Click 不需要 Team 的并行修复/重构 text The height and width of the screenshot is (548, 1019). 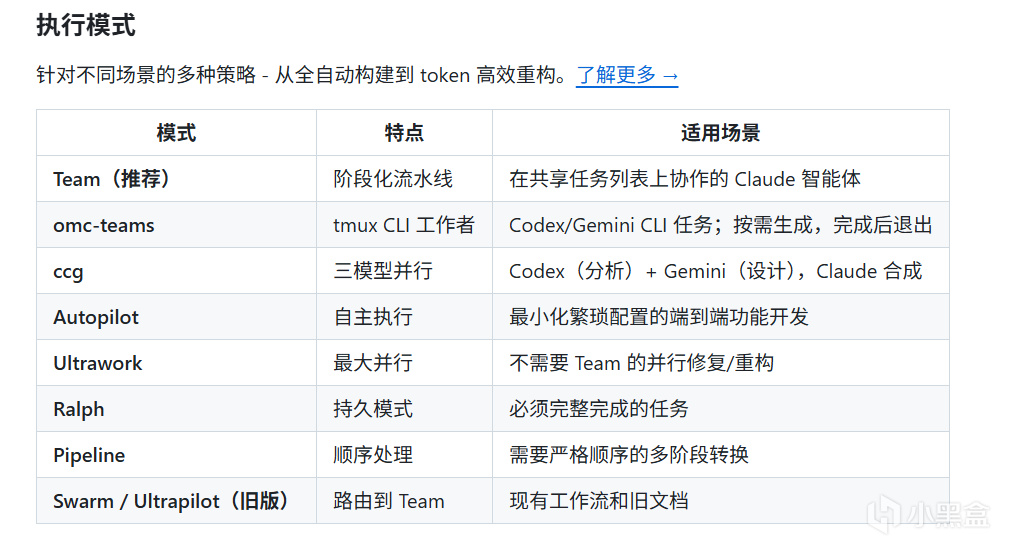pyautogui.click(x=641, y=363)
